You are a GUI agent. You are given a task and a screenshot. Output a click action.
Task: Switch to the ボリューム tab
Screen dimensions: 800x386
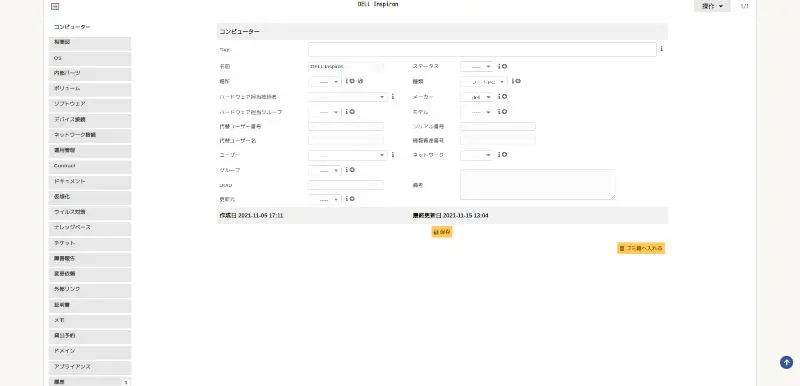click(x=90, y=89)
